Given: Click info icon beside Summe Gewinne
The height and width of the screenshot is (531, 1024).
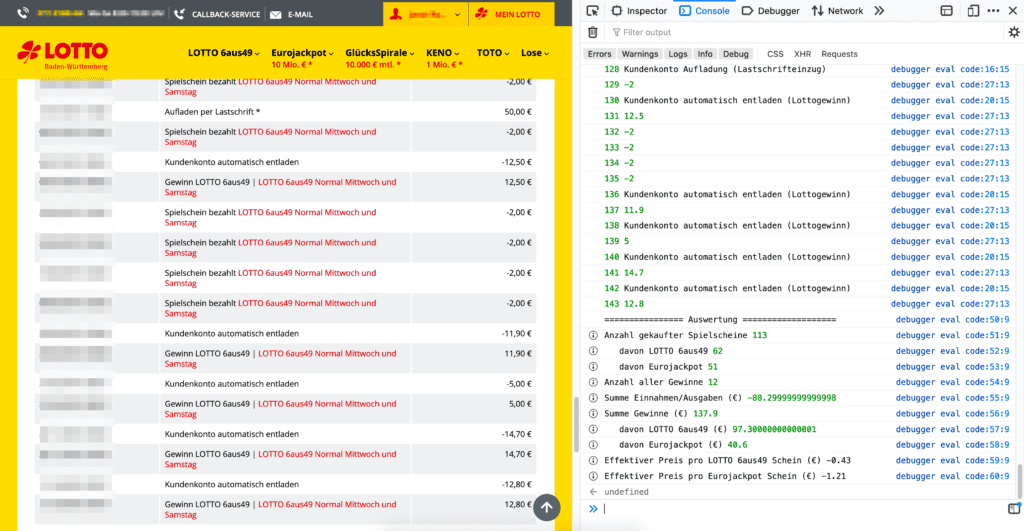Looking at the screenshot, I should pos(593,413).
